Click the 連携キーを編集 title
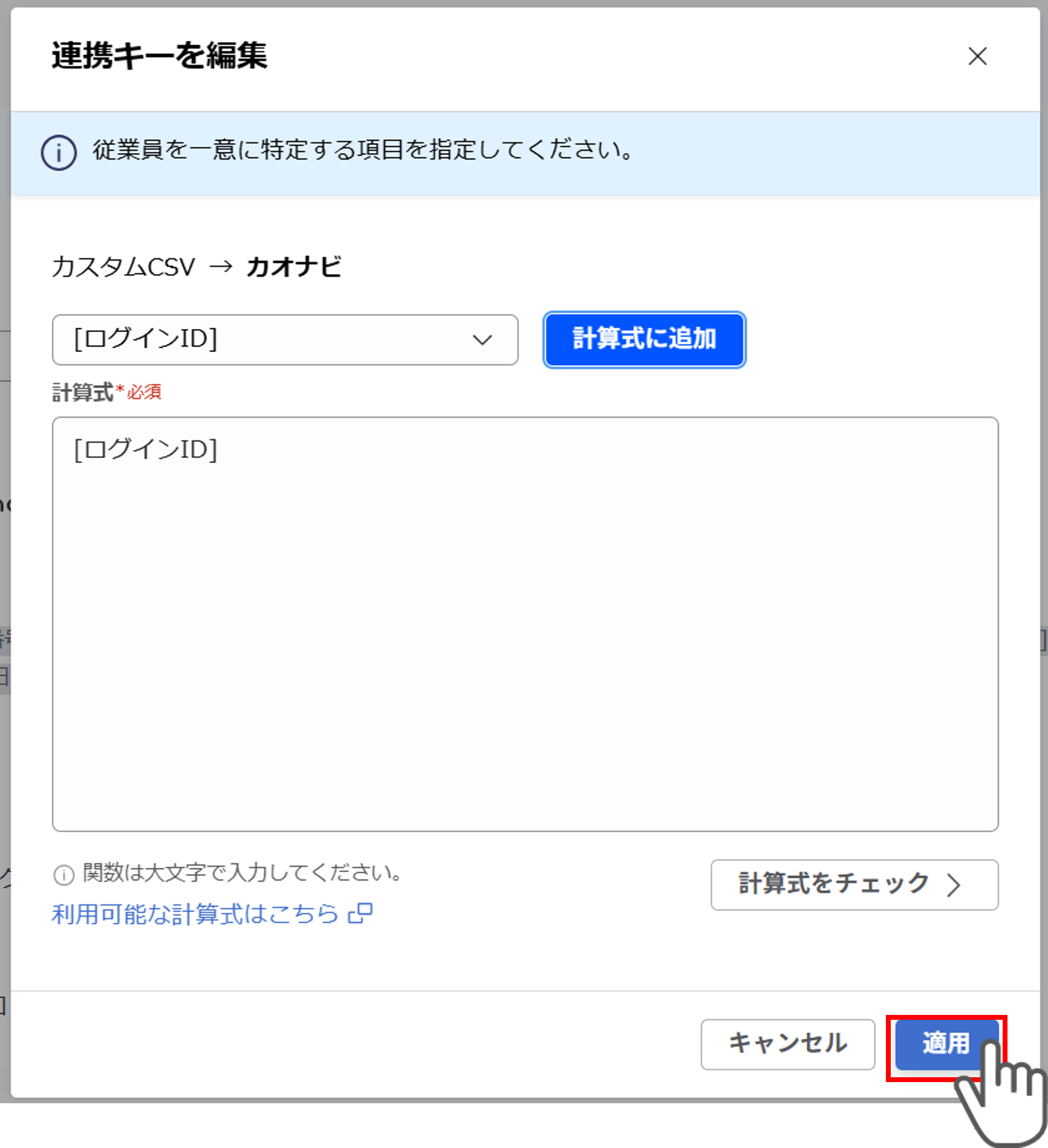 point(160,56)
